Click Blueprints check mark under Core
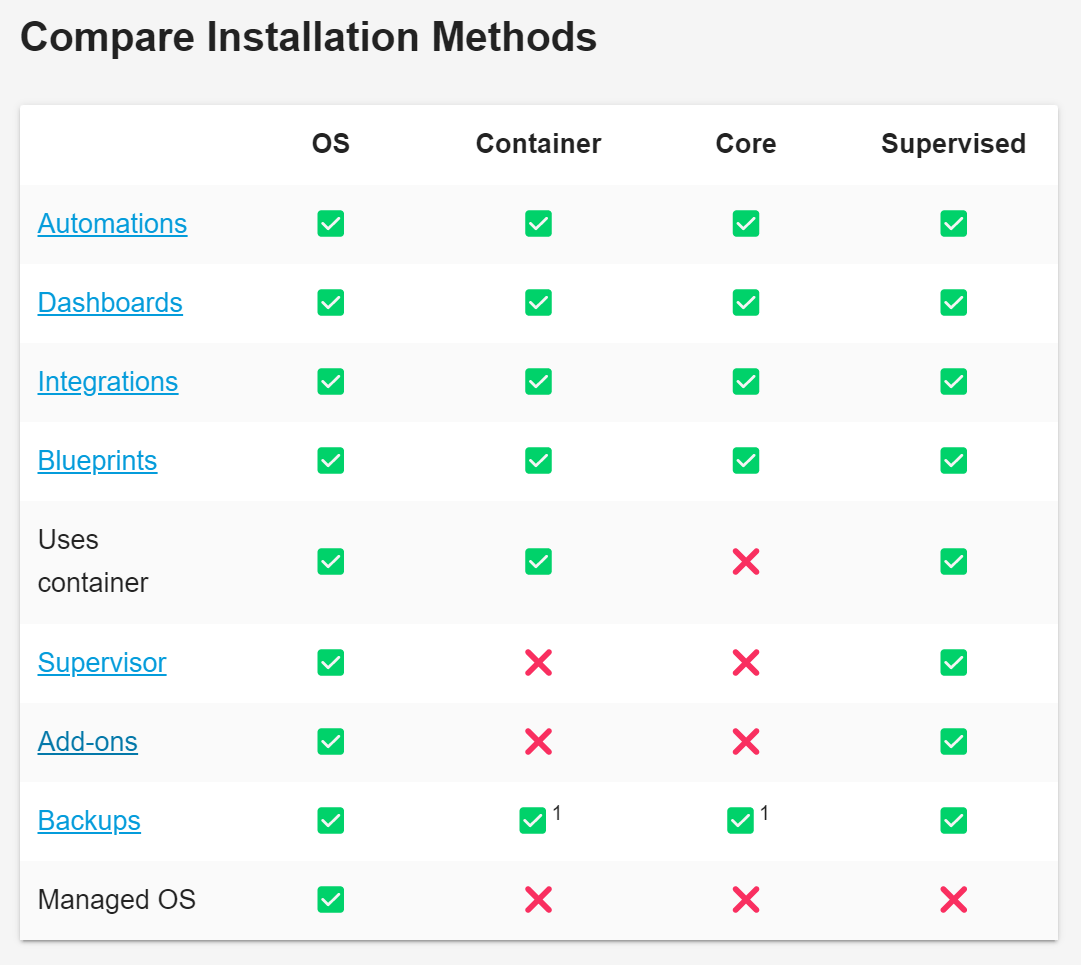The width and height of the screenshot is (1081, 965). (746, 460)
